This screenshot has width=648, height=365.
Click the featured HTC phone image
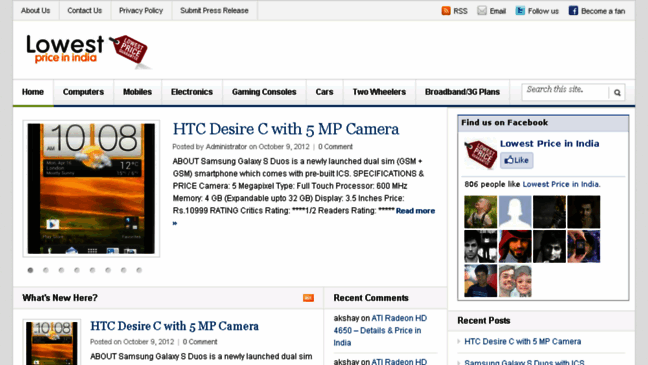pos(91,188)
